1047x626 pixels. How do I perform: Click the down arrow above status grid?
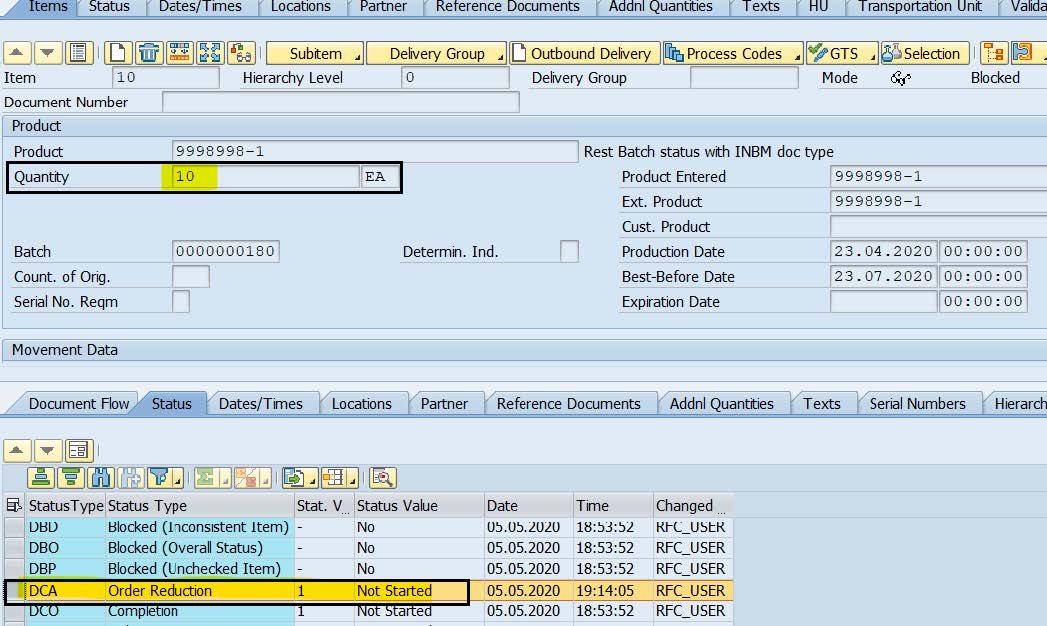pyautogui.click(x=48, y=450)
